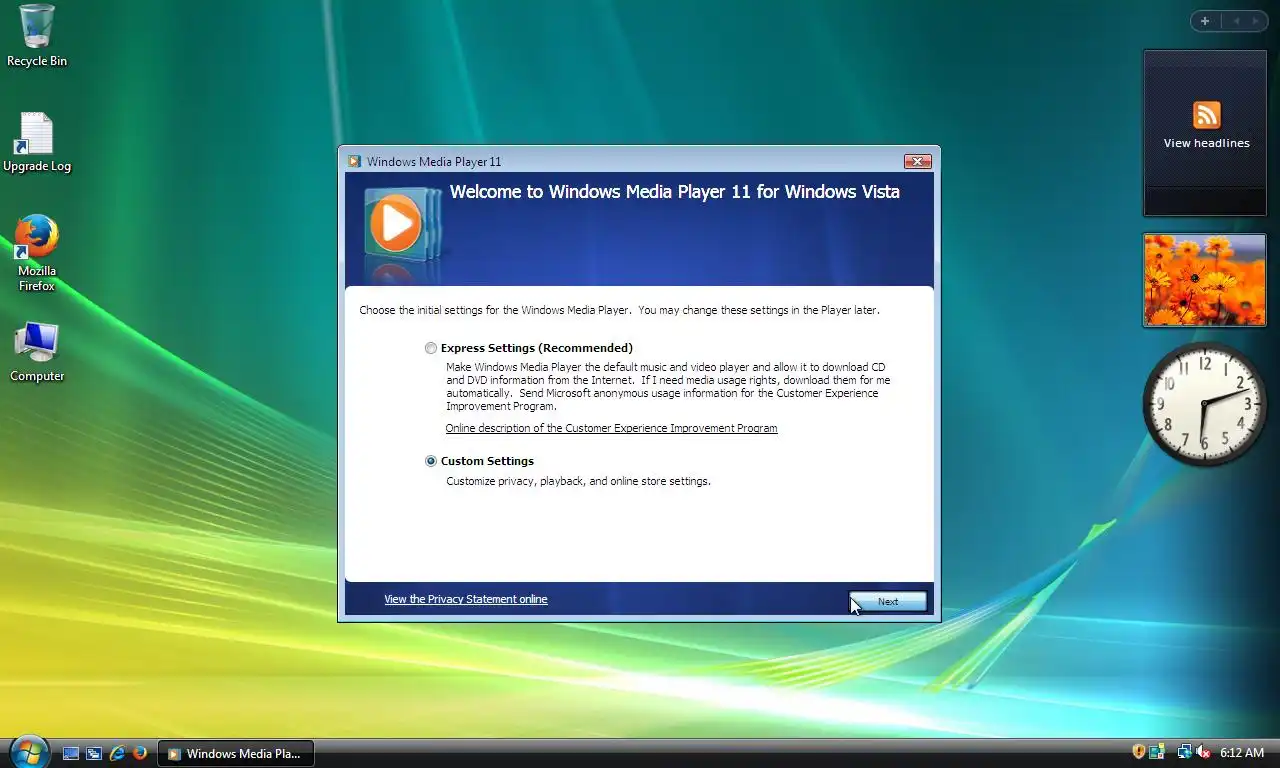Click Switch between windows in Quick Launch

94,753
